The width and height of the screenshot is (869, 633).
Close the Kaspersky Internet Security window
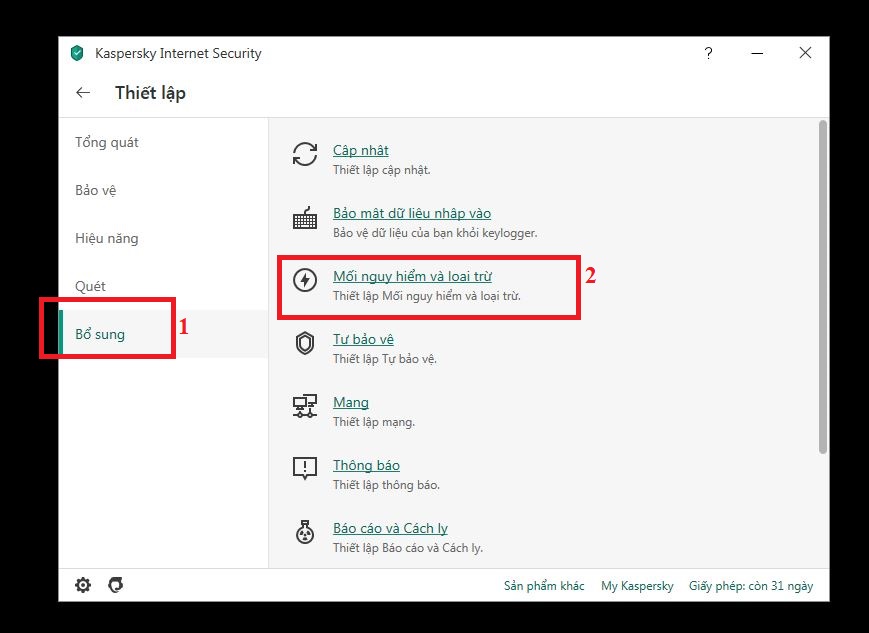805,53
